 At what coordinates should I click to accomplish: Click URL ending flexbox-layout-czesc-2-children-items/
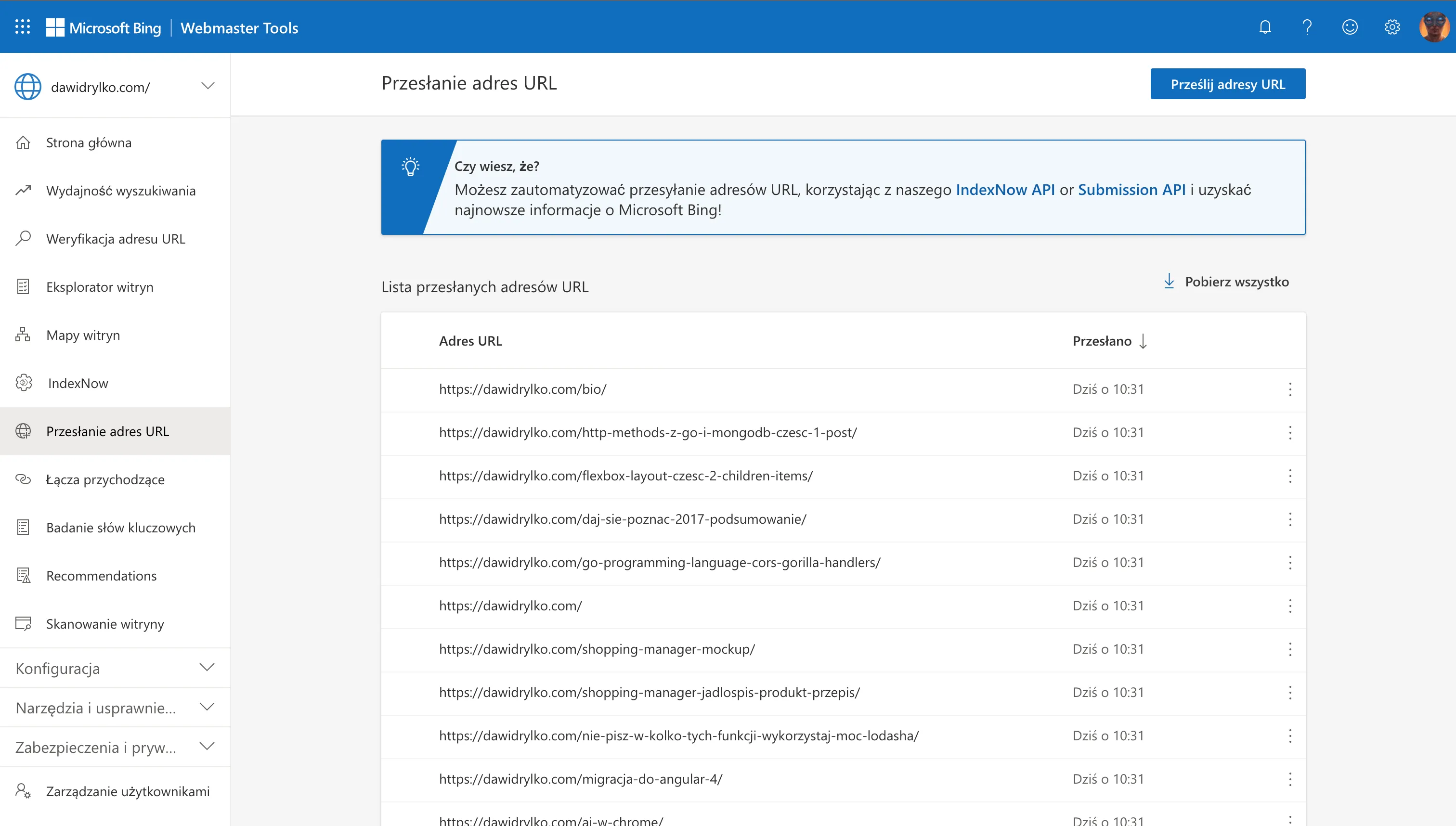(x=626, y=476)
